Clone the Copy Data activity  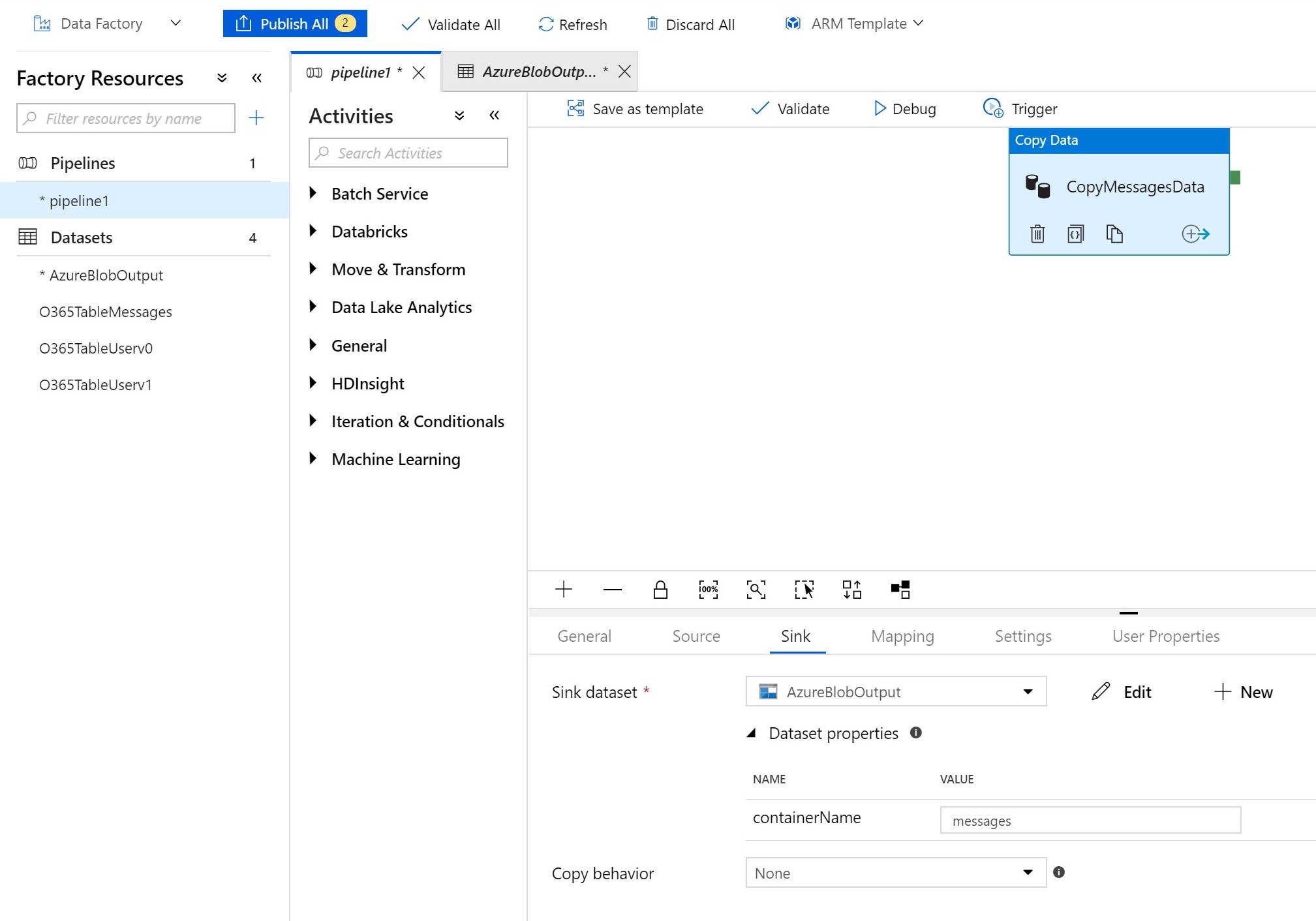1114,234
